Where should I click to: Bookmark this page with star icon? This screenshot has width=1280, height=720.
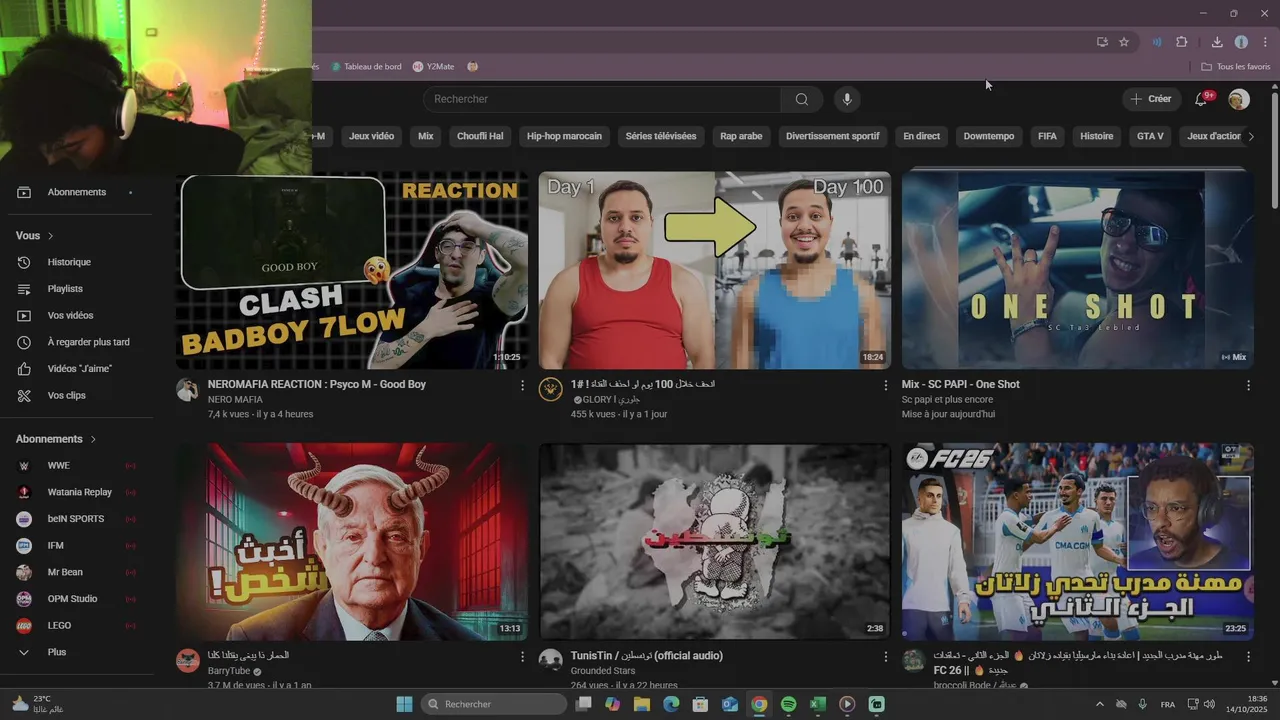pos(1124,42)
